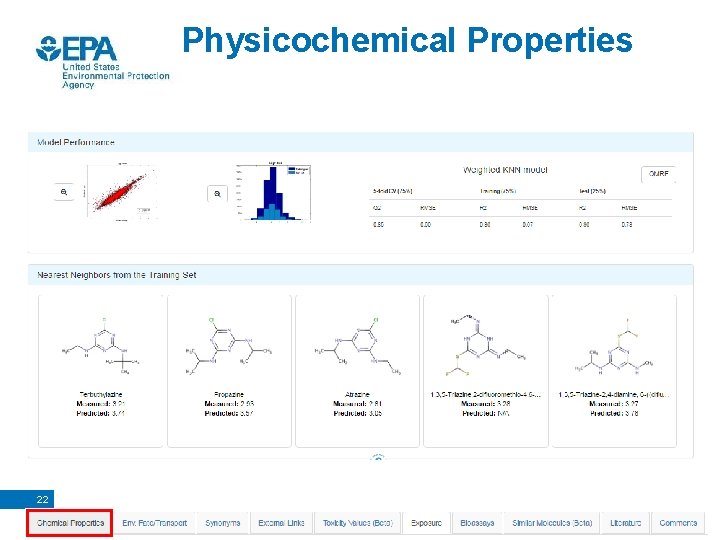
Task: Click the Terbuthylazine structure image
Action: click(101, 345)
